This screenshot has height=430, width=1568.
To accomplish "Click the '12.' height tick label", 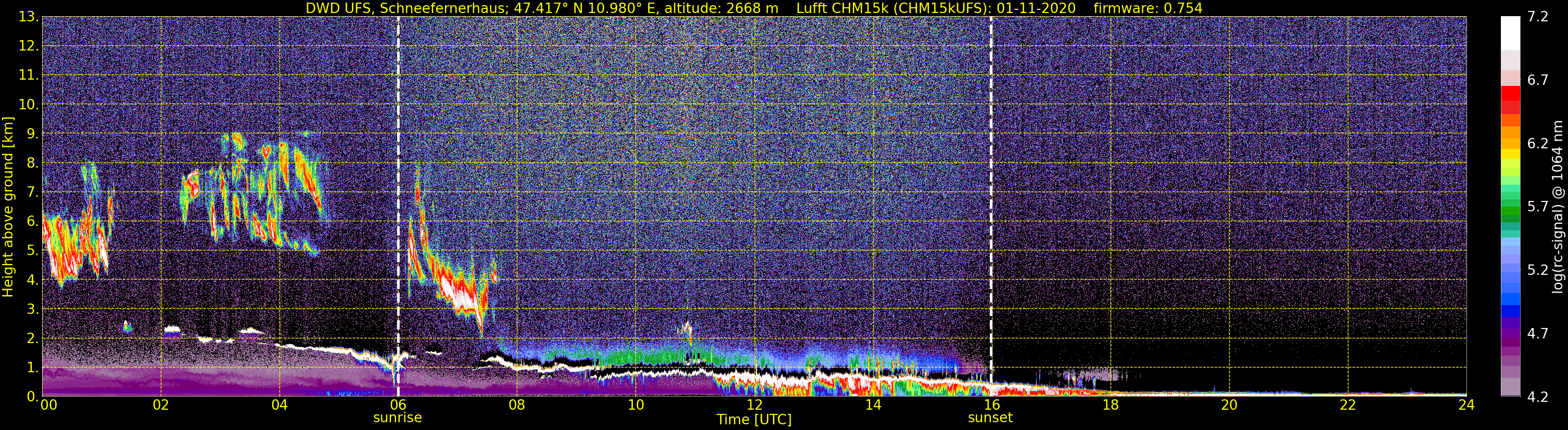I will tap(29, 46).
